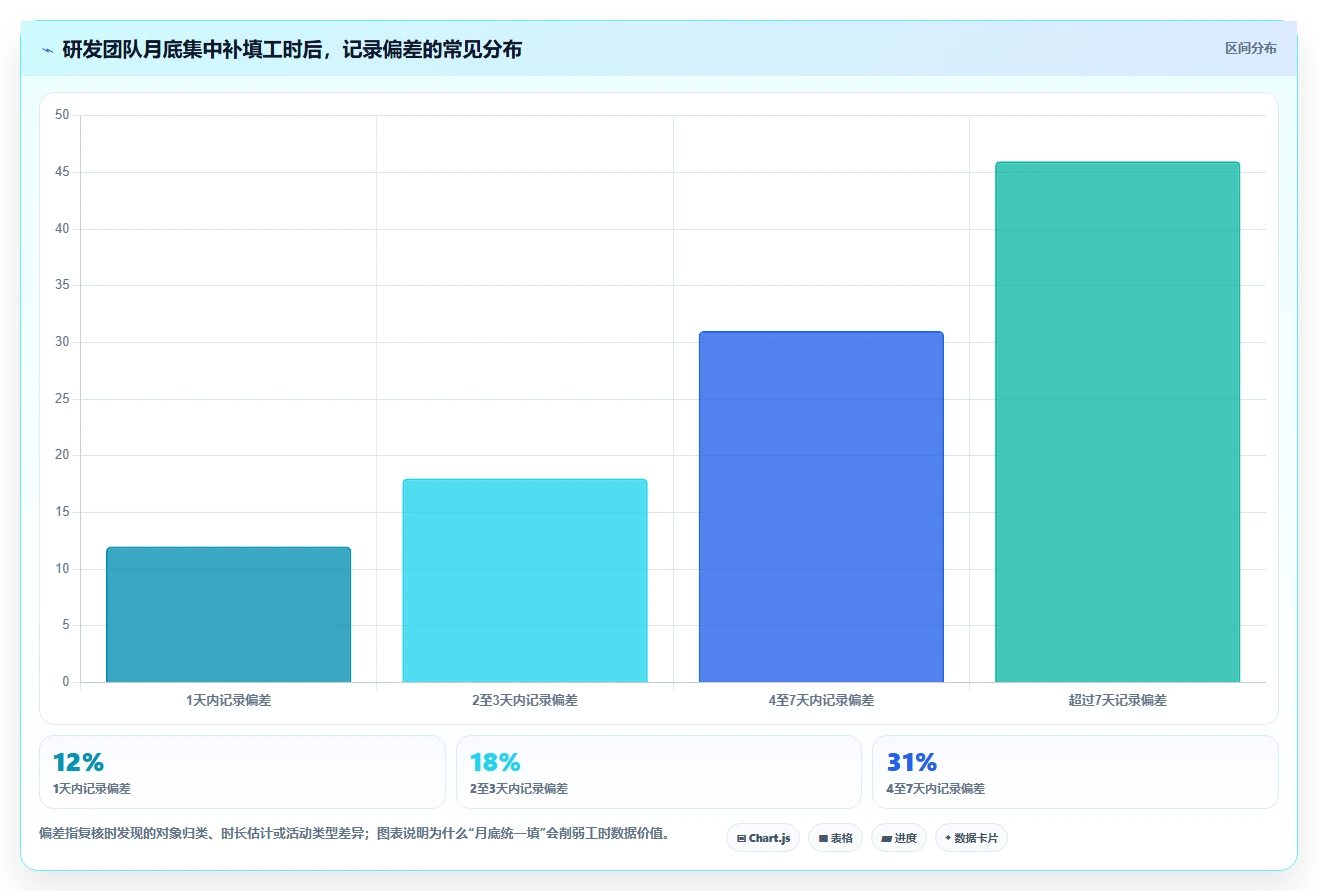This screenshot has width=1318, height=891.
Task: Click the 2至3天内记录偏差 cyan bar
Action: [x=525, y=580]
